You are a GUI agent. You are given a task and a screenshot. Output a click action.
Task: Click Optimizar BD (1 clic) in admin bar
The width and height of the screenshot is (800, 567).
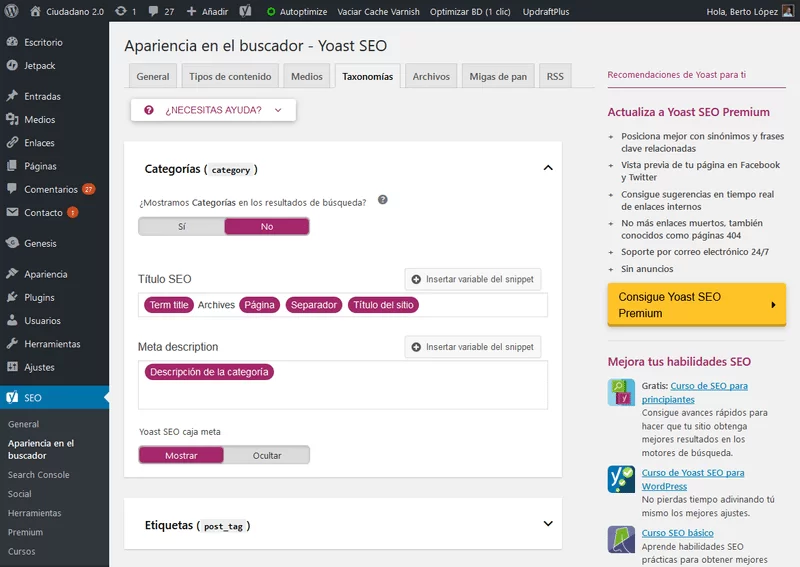[470, 11]
